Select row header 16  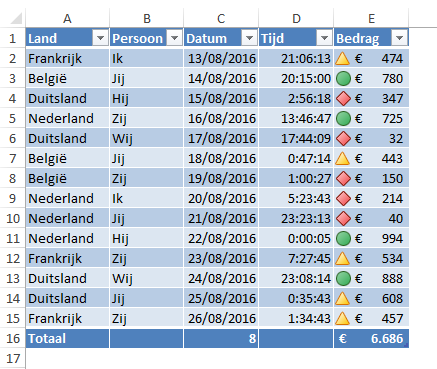click(x=13, y=338)
